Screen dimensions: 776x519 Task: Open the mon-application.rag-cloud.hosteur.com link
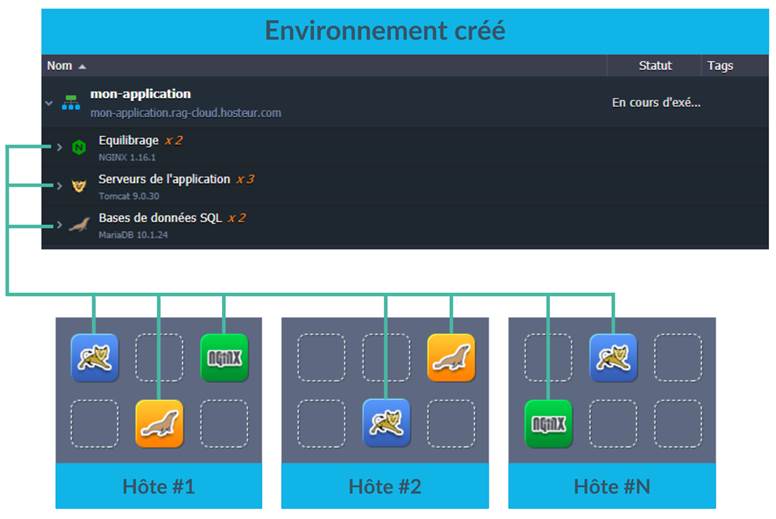coord(185,113)
